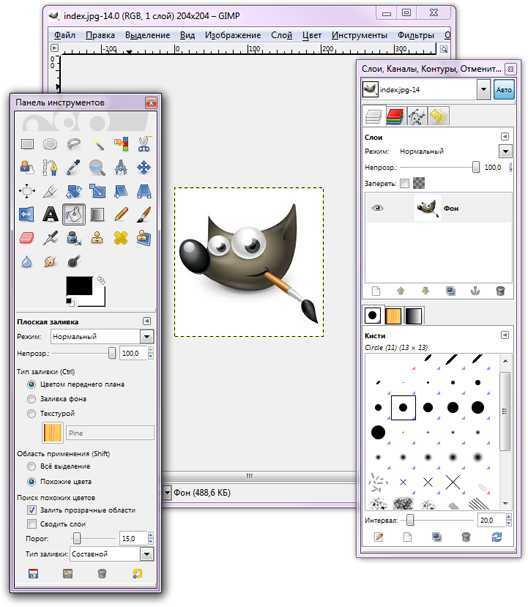528x607 pixels.
Task: Select the Pencil tool
Action: [x=121, y=214]
